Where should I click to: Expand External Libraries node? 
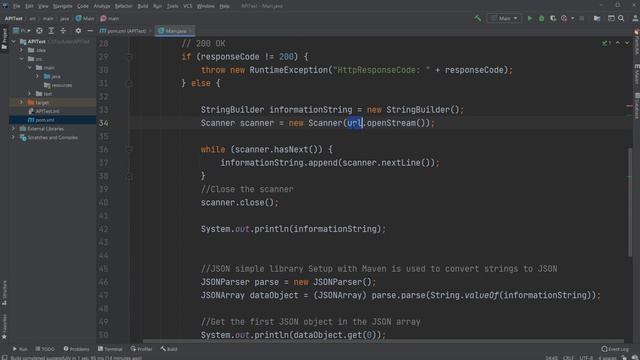coord(13,129)
